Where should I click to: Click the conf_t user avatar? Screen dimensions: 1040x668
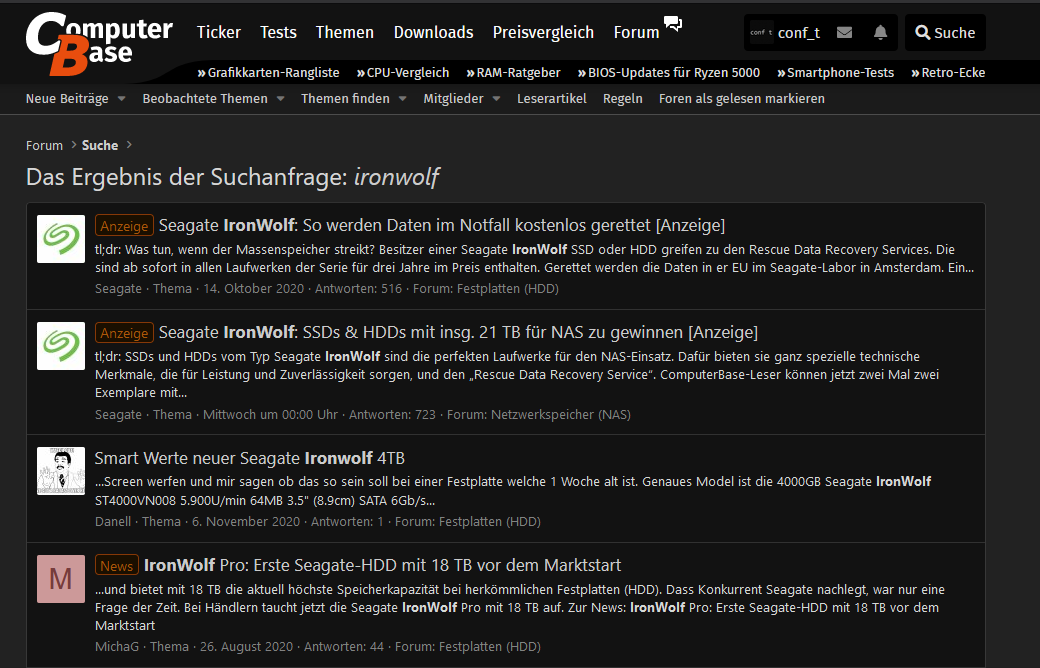[761, 33]
